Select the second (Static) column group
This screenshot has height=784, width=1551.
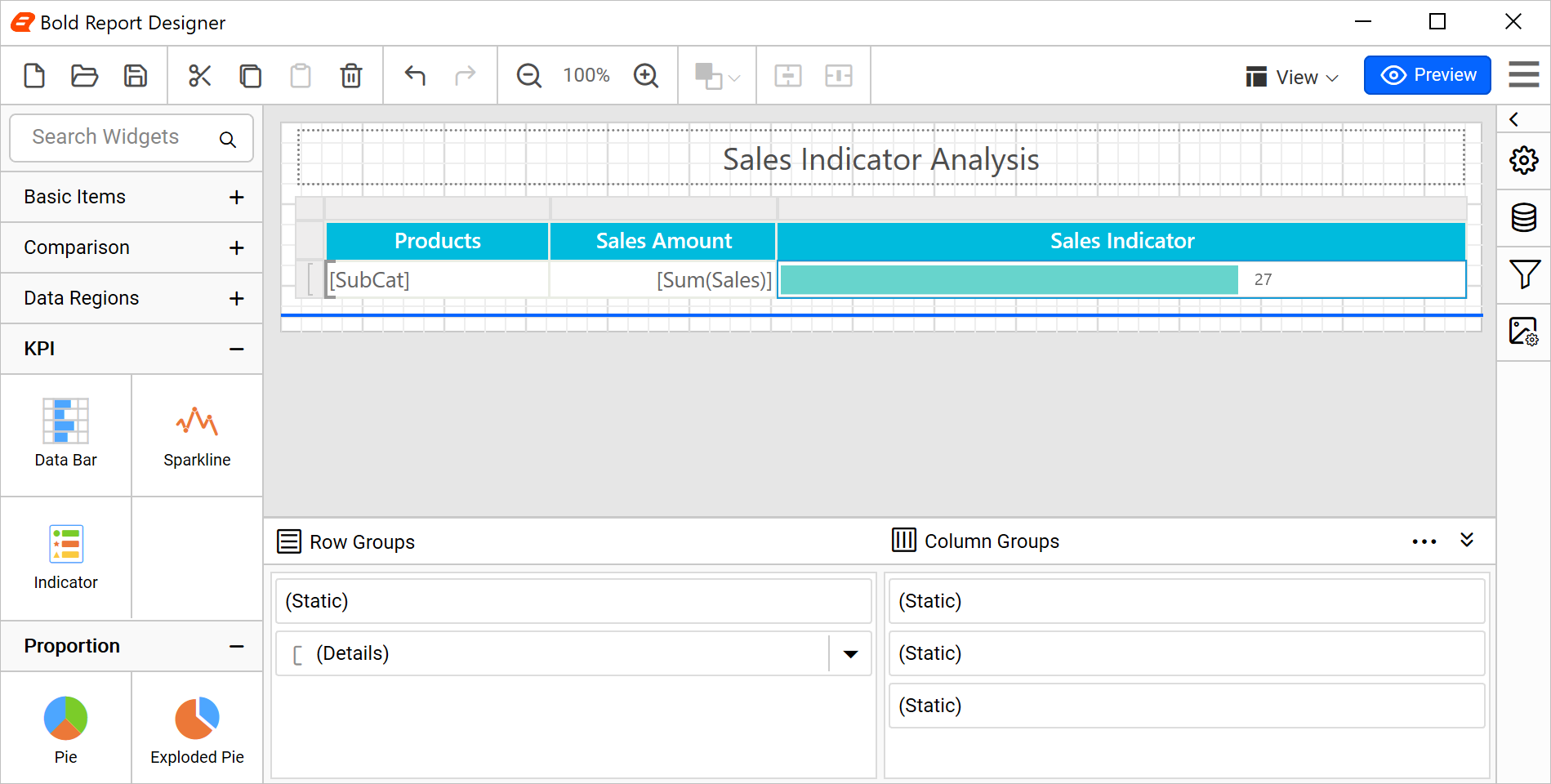click(1187, 653)
